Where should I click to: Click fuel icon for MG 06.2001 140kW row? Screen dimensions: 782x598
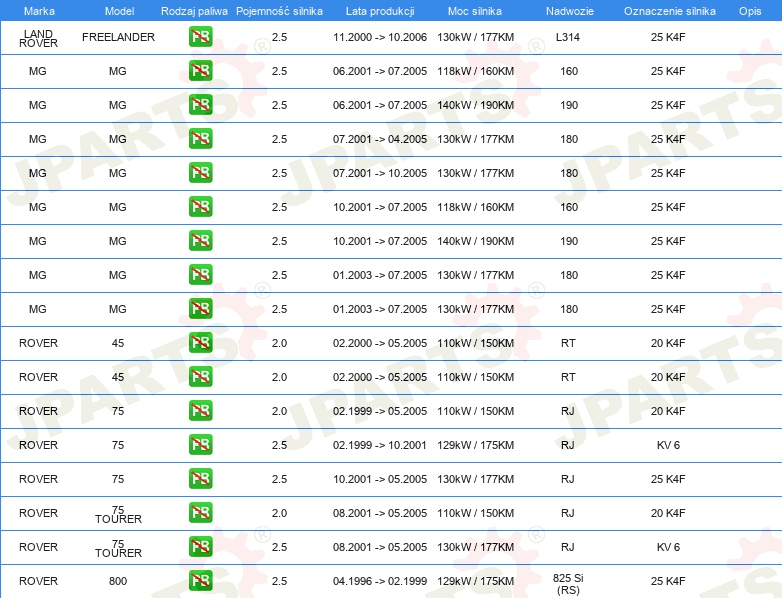(x=200, y=105)
